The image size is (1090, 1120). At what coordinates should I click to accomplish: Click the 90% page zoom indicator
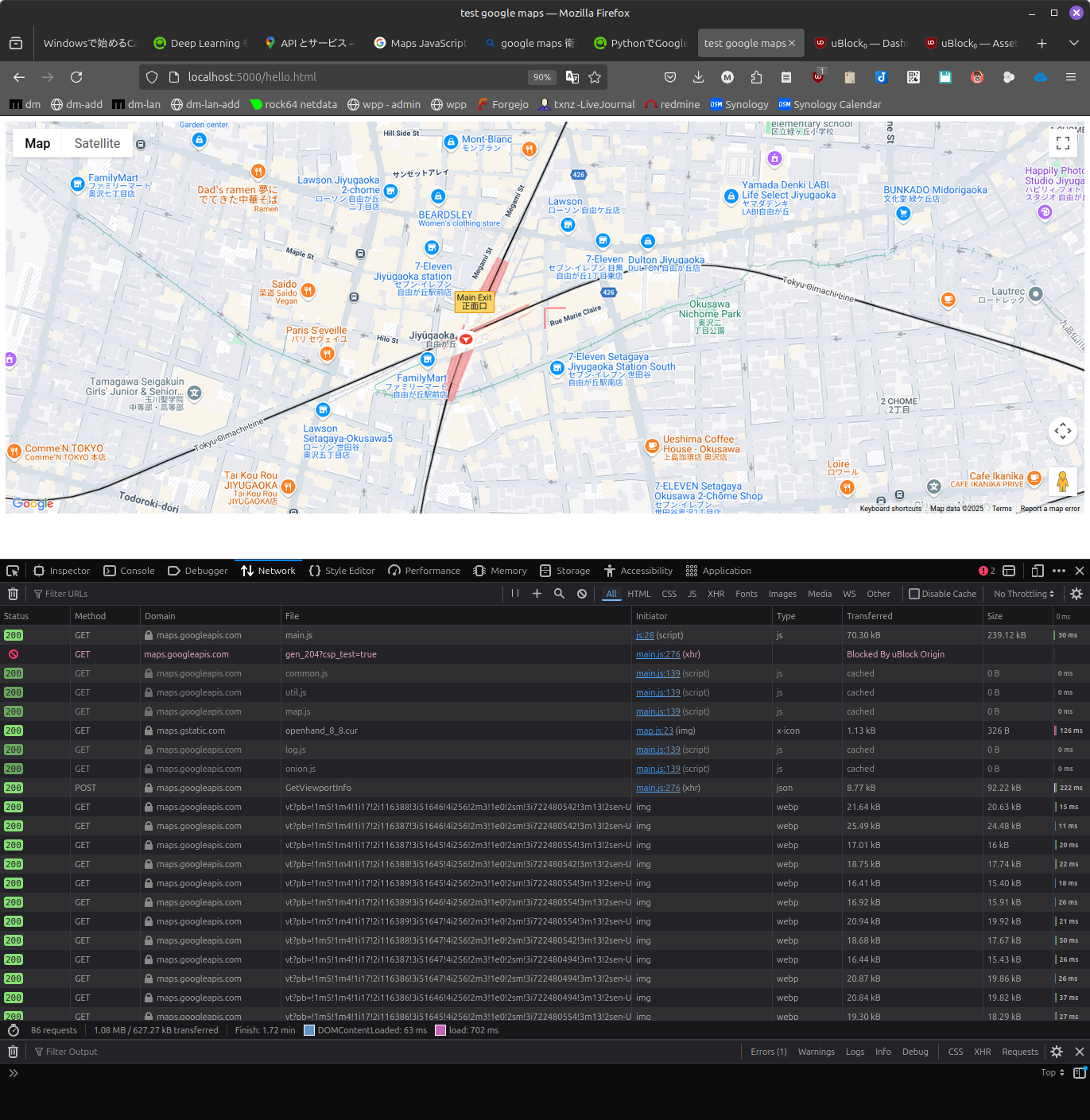(x=541, y=76)
